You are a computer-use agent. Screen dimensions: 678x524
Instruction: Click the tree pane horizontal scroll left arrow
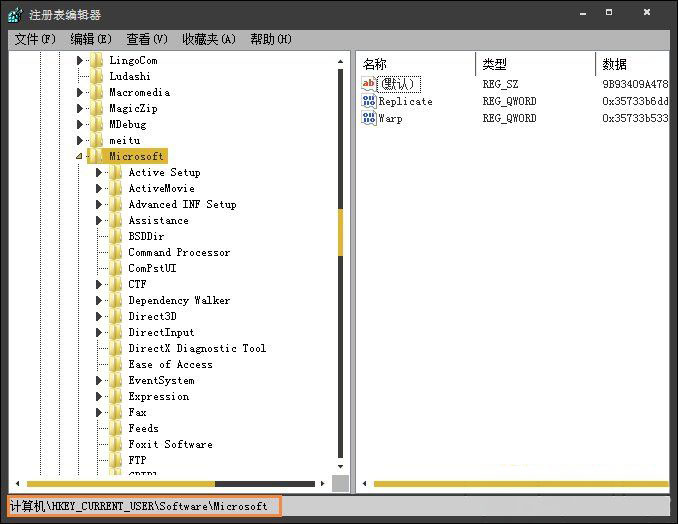(x=18, y=484)
